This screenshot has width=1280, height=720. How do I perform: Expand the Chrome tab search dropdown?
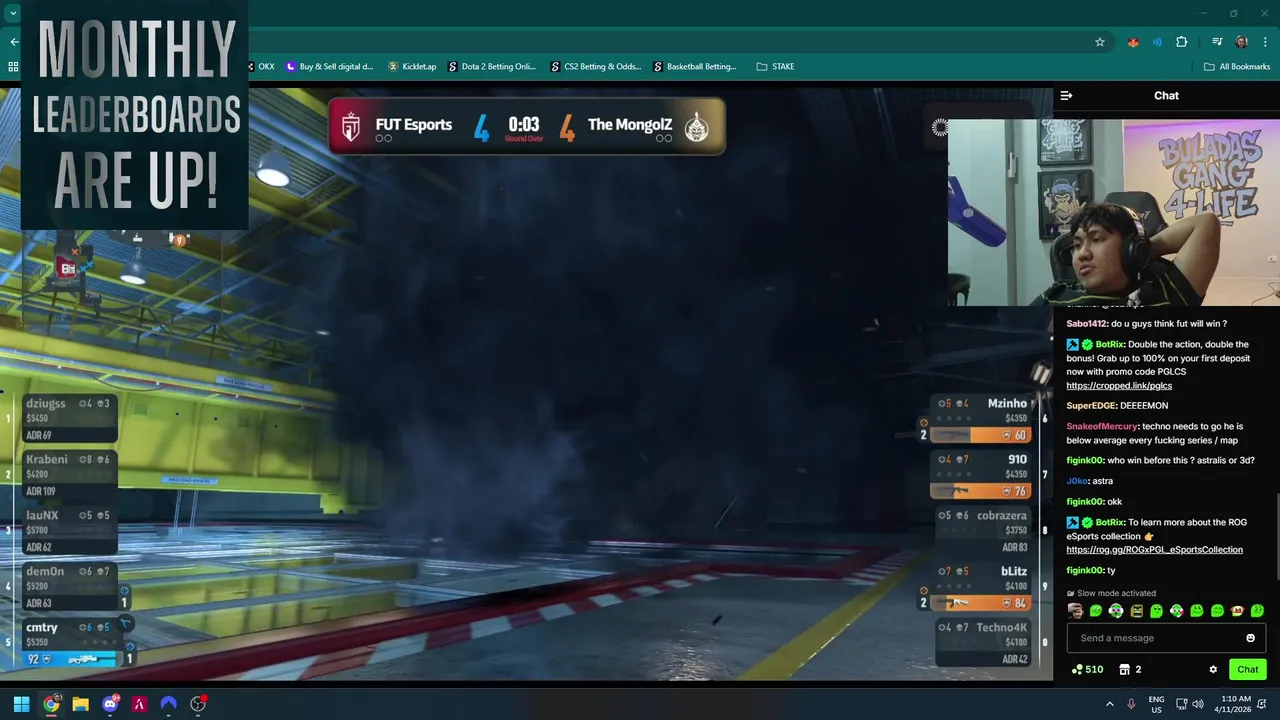pyautogui.click(x=13, y=13)
